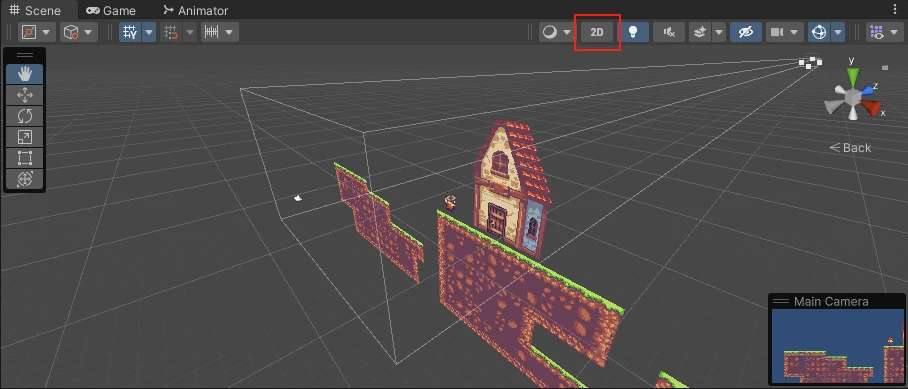Click the green Y axis cone on gizmo
This screenshot has width=908, height=389.
click(x=852, y=77)
